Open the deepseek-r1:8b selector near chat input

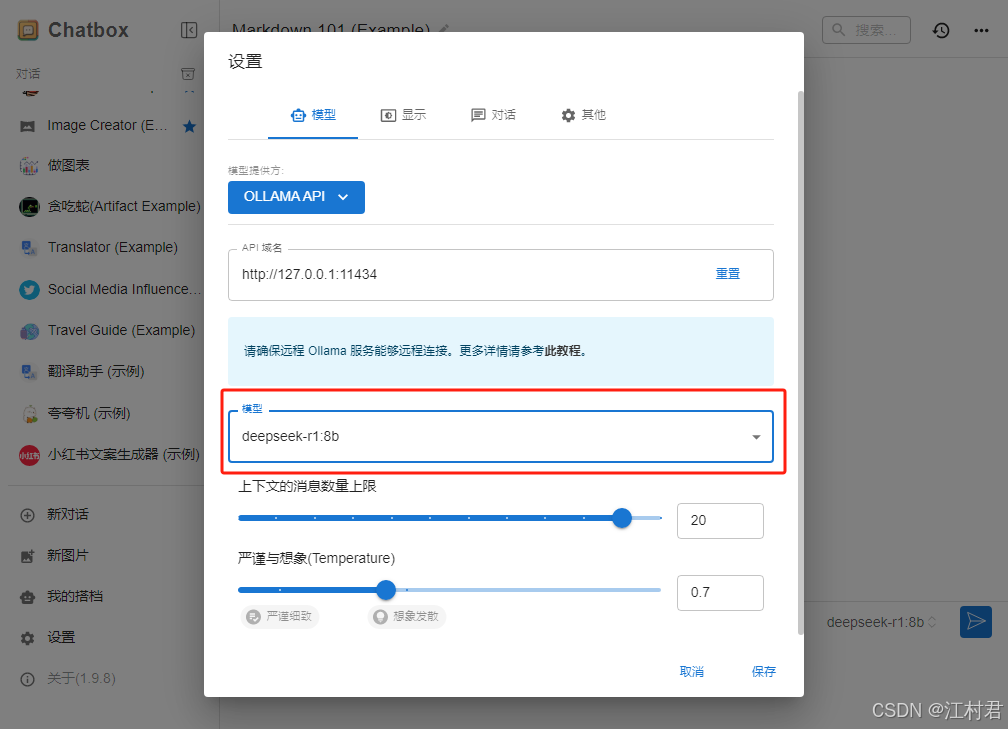point(881,622)
